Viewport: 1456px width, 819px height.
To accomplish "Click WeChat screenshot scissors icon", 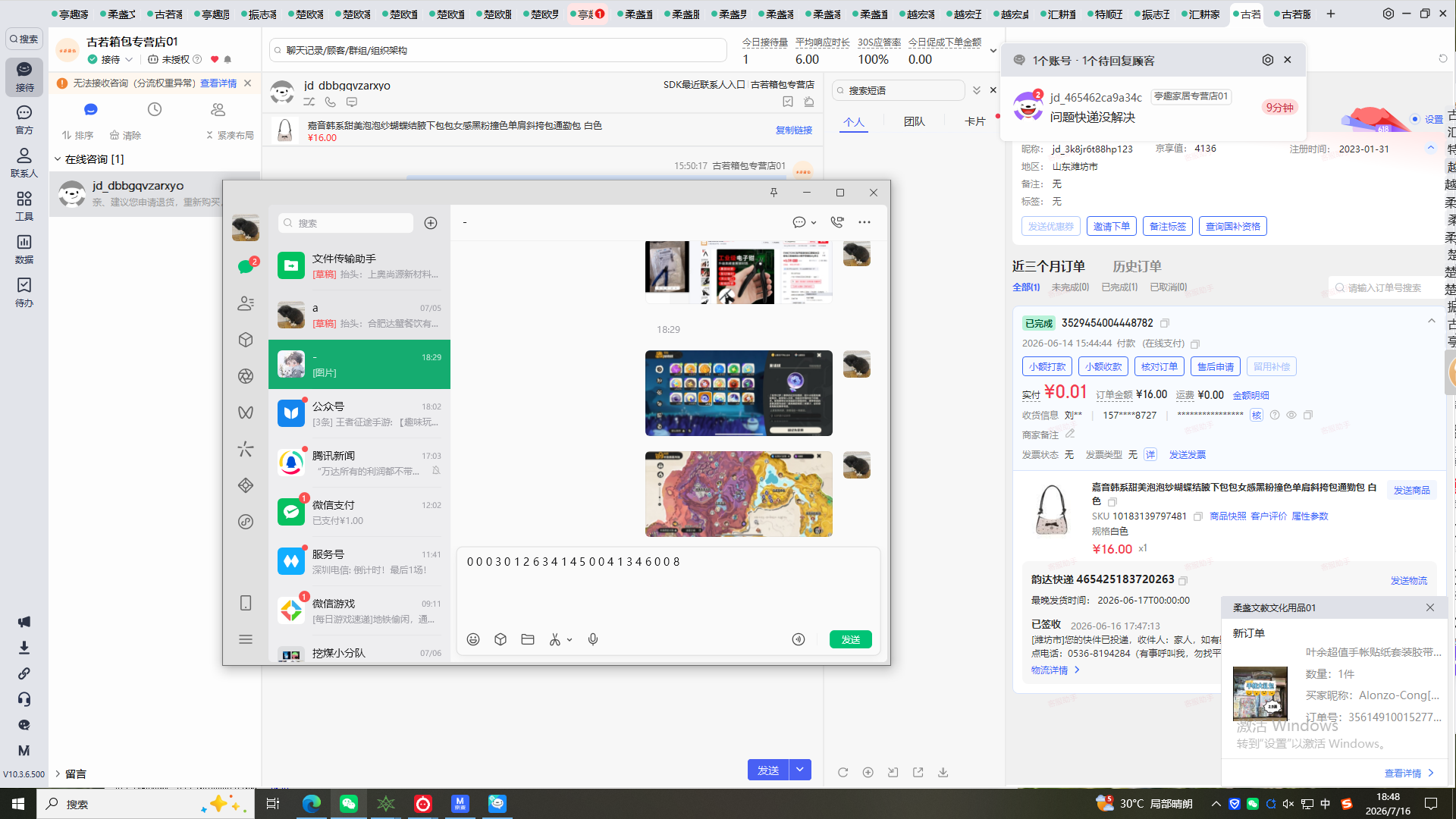I will [x=555, y=639].
